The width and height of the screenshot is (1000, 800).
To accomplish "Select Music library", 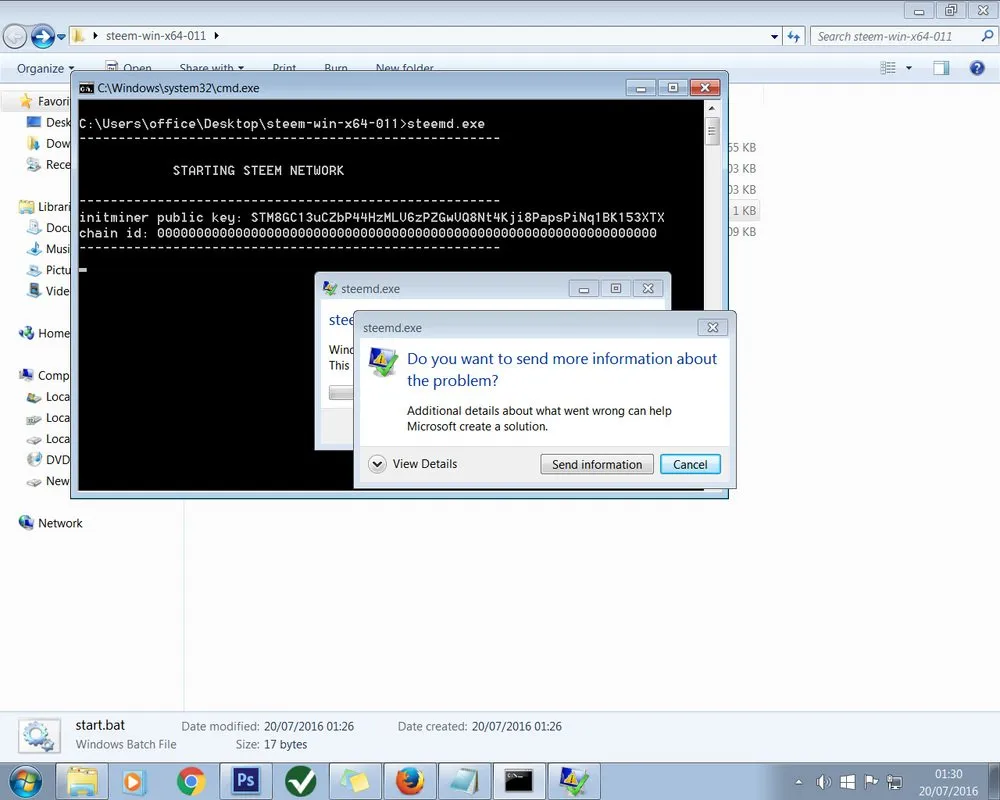I will pyautogui.click(x=48, y=248).
